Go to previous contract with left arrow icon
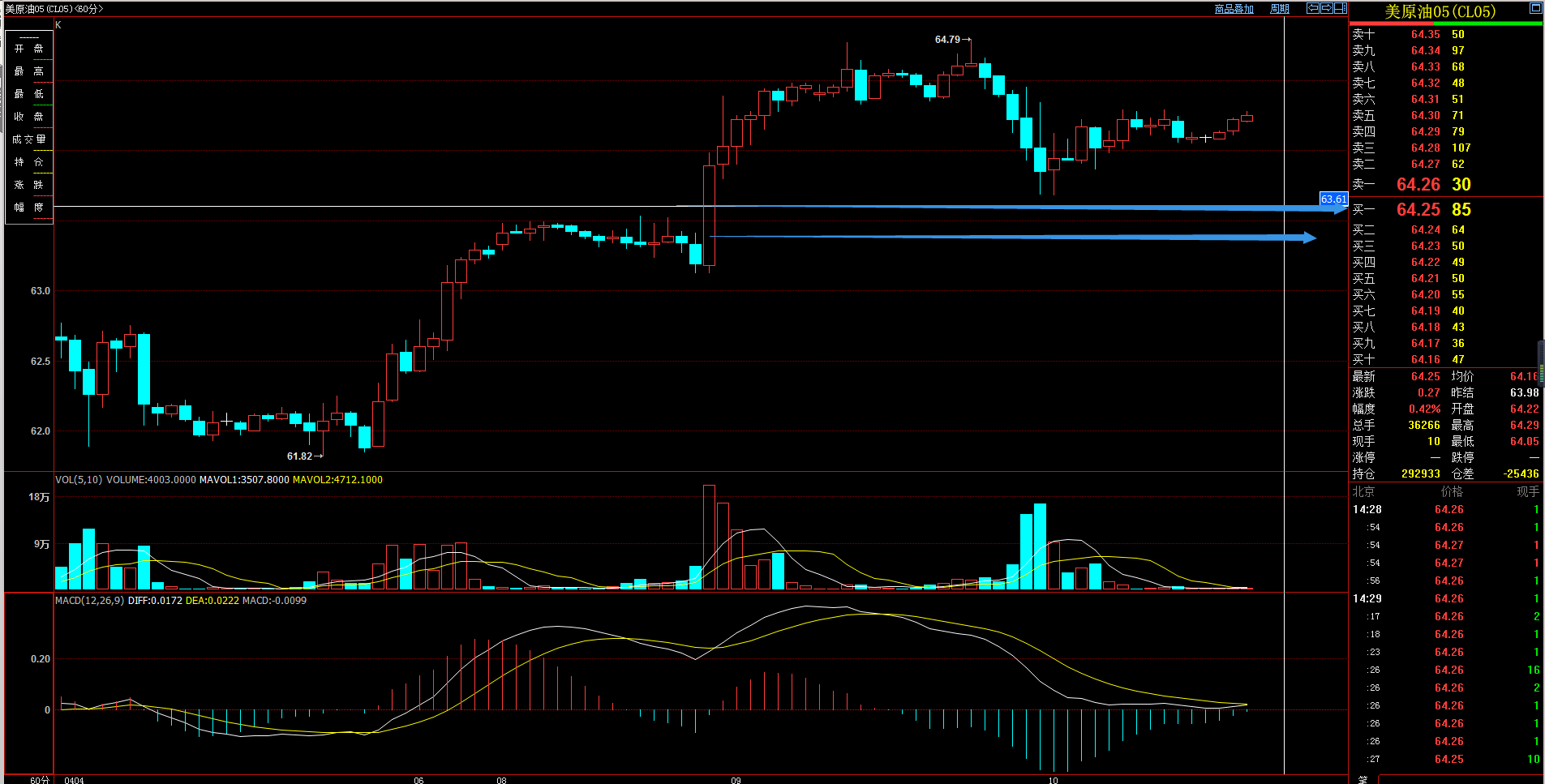 (x=1313, y=8)
